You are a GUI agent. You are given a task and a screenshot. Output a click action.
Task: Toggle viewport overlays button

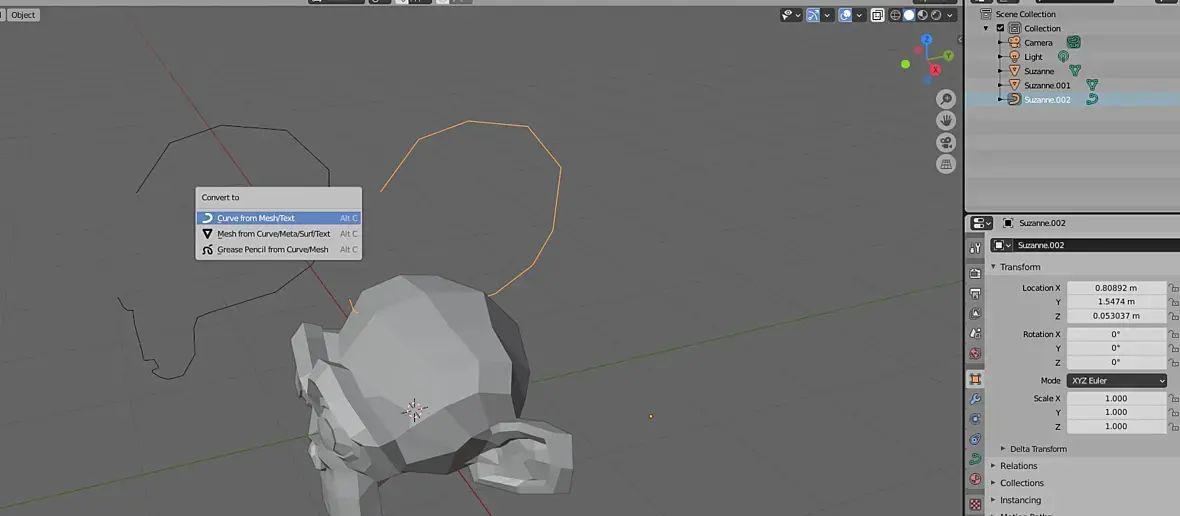[845, 15]
